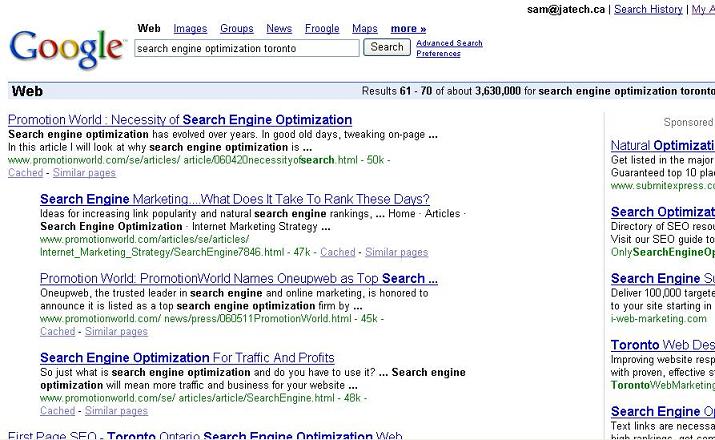This screenshot has height=440, width=715.
Task: Open Cached link for Oneupweb press result
Action: coord(57,331)
